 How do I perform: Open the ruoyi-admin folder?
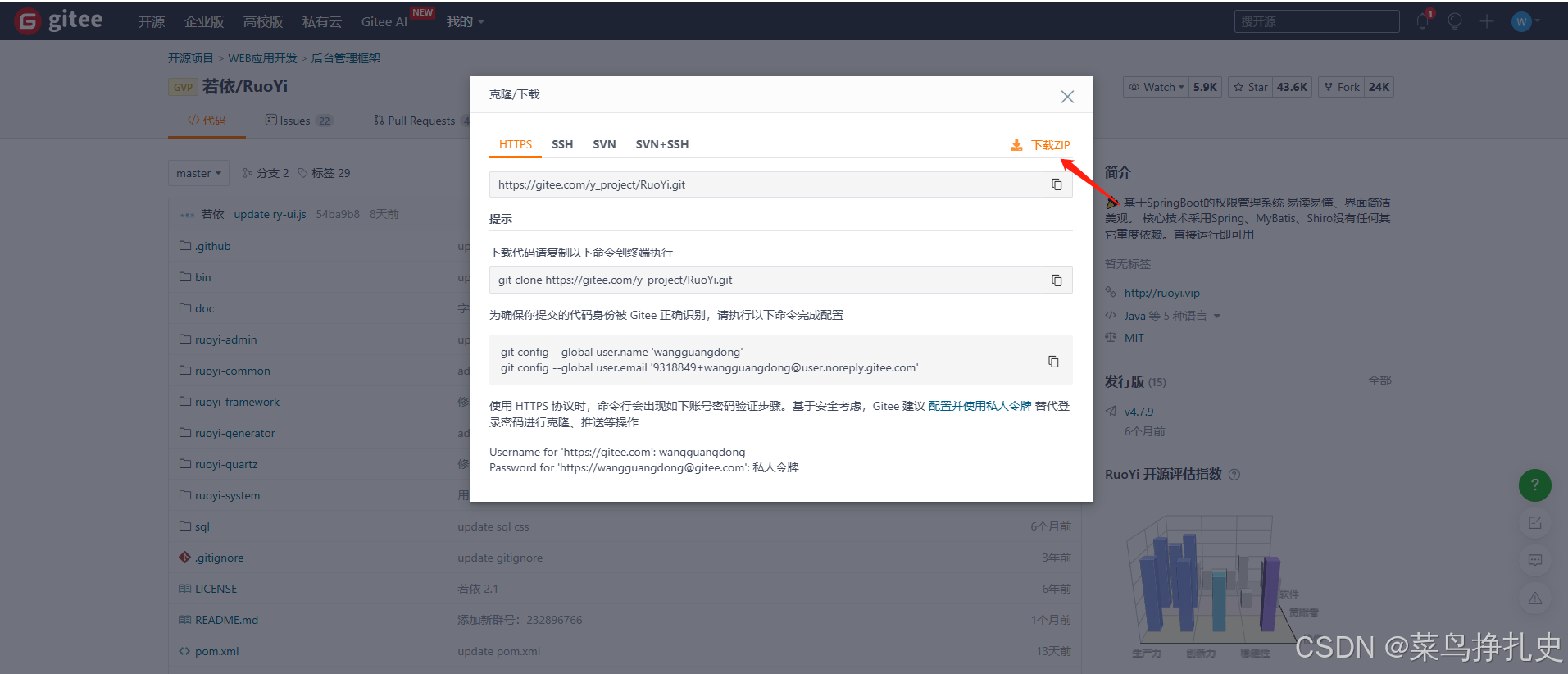click(225, 339)
